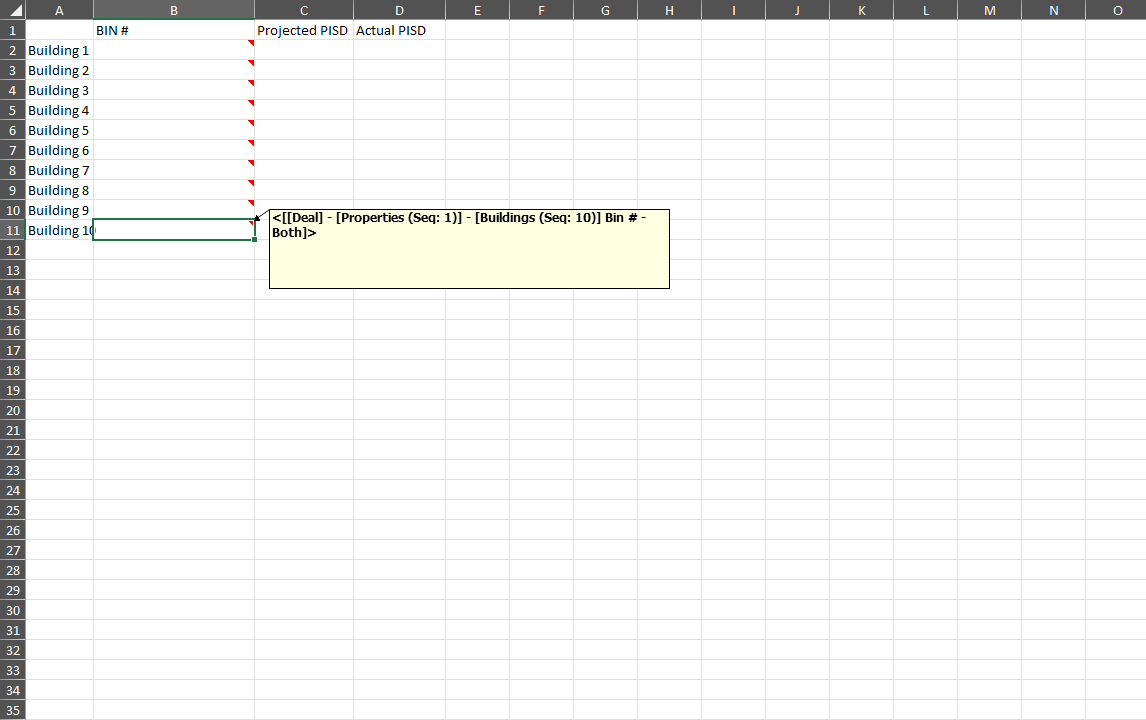This screenshot has width=1146, height=720.
Task: Select column C header
Action: tap(304, 10)
